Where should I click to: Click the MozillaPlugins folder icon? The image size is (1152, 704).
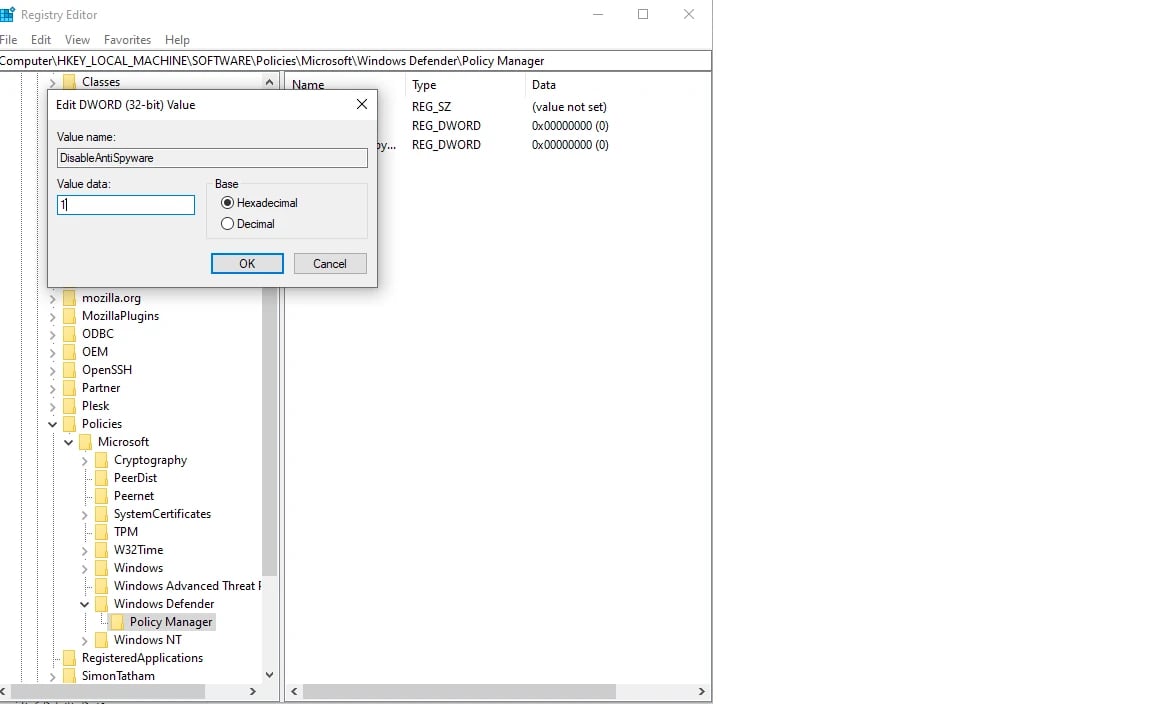tap(69, 316)
